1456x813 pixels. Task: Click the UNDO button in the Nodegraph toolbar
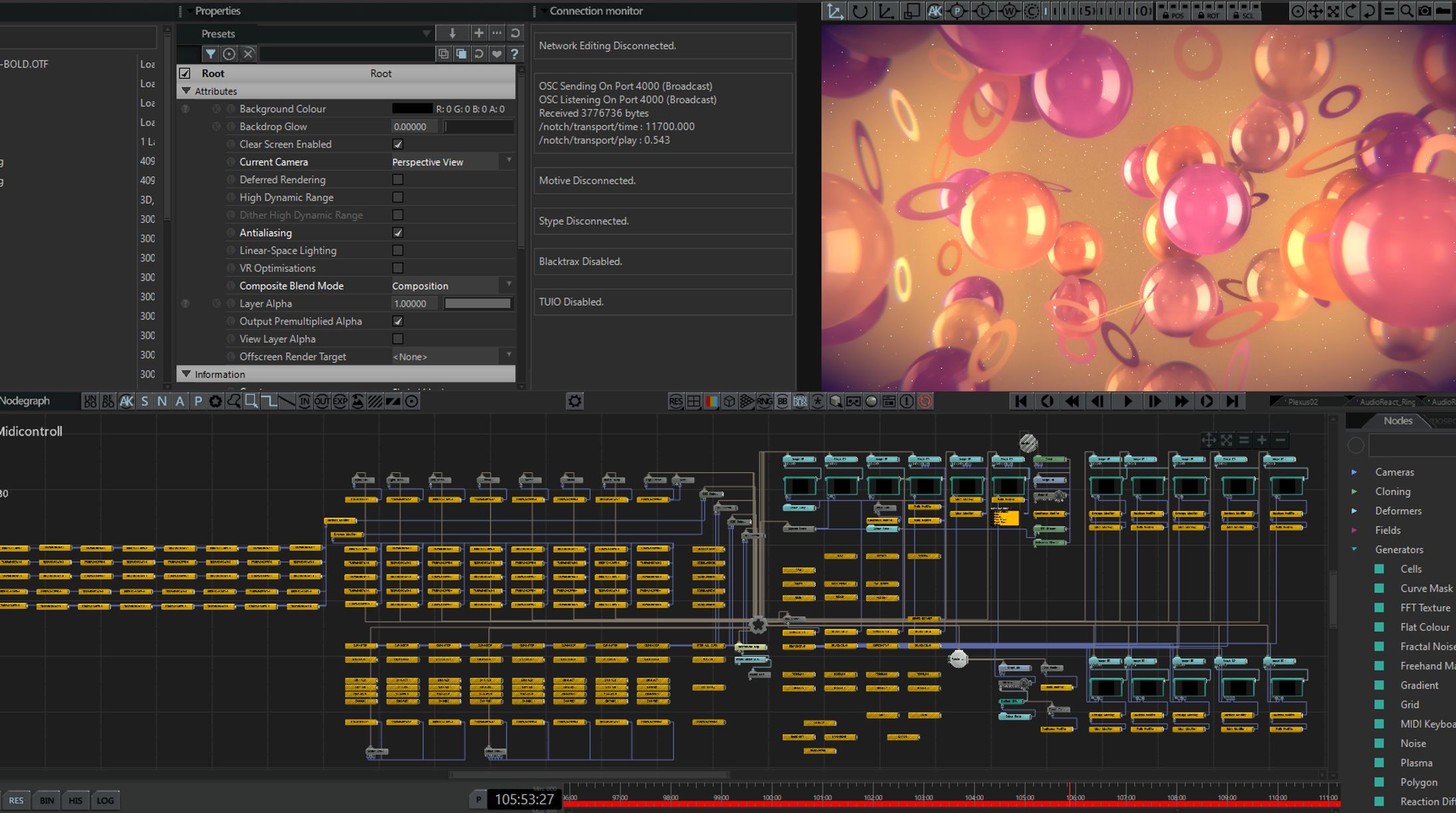[89, 401]
